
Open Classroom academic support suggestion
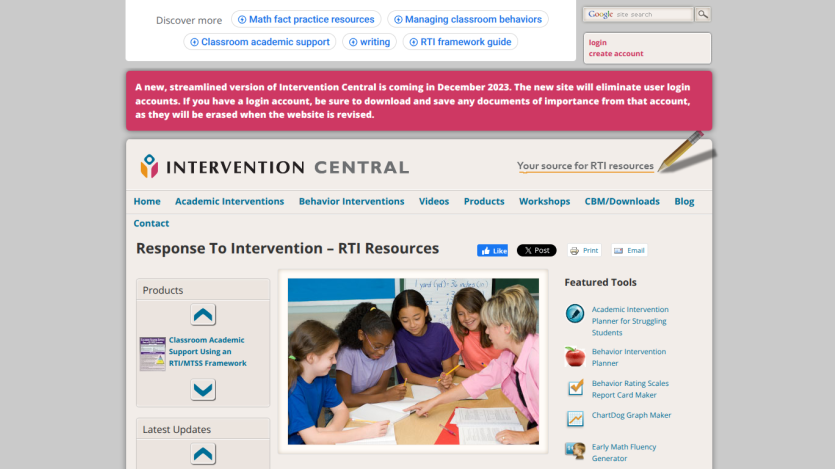coord(260,42)
